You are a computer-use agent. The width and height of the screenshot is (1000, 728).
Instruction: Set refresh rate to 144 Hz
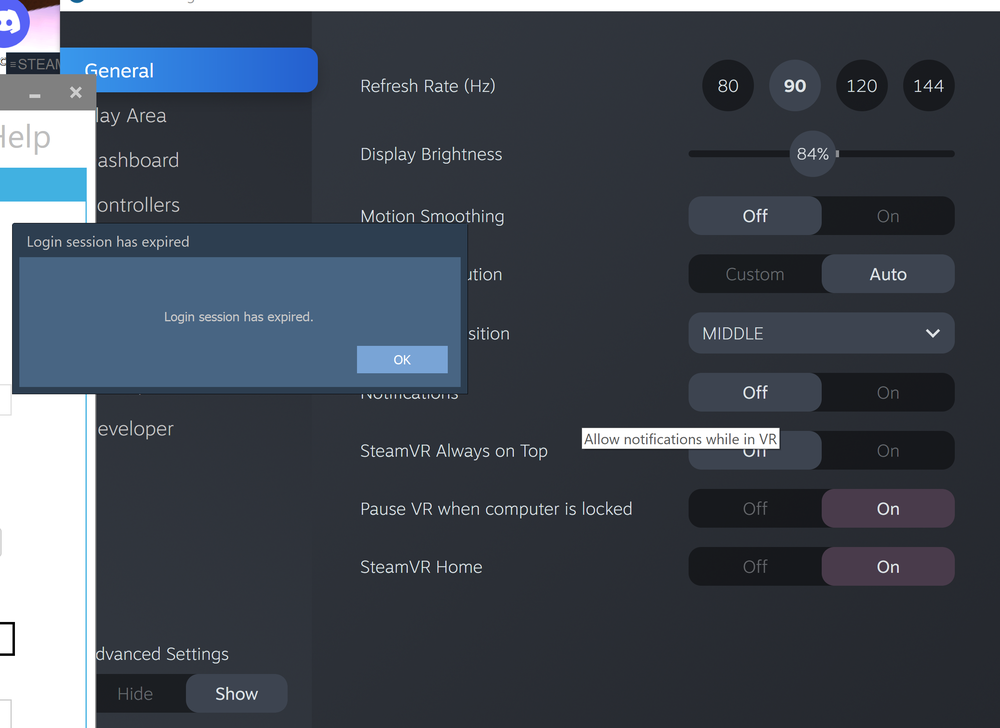coord(929,85)
